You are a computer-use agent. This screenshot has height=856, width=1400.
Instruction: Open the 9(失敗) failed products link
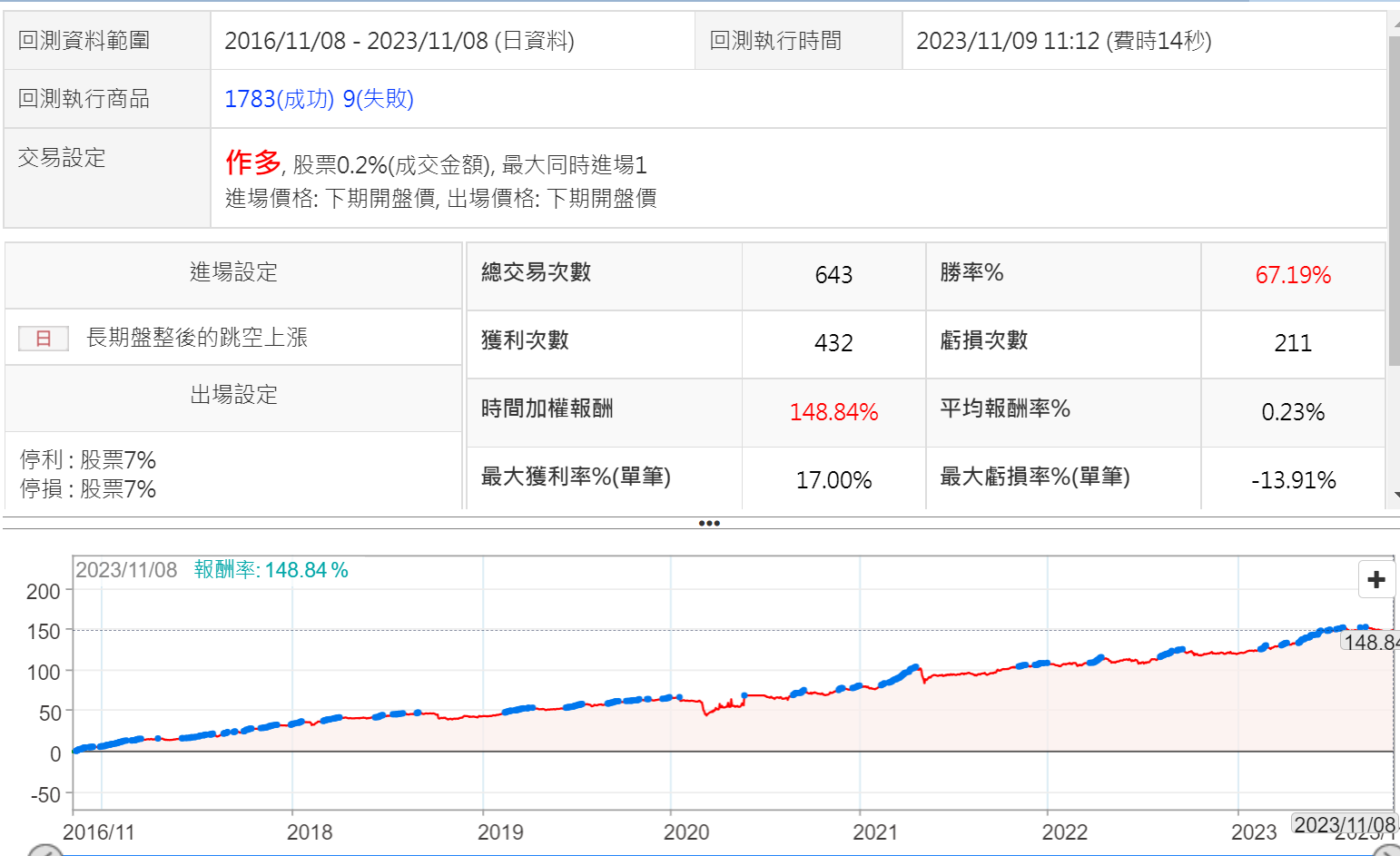tap(378, 99)
